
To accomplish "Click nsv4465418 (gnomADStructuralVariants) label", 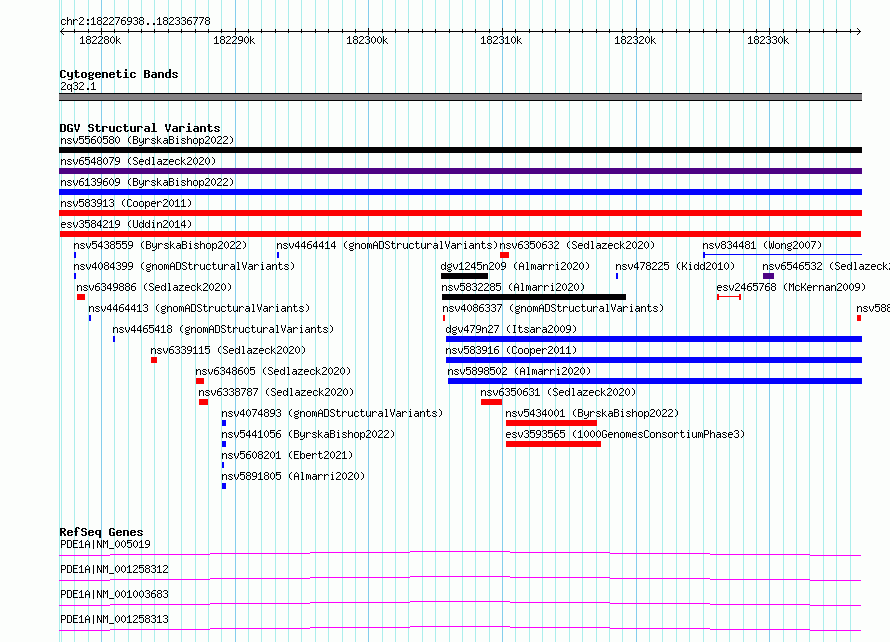I will (223, 329).
